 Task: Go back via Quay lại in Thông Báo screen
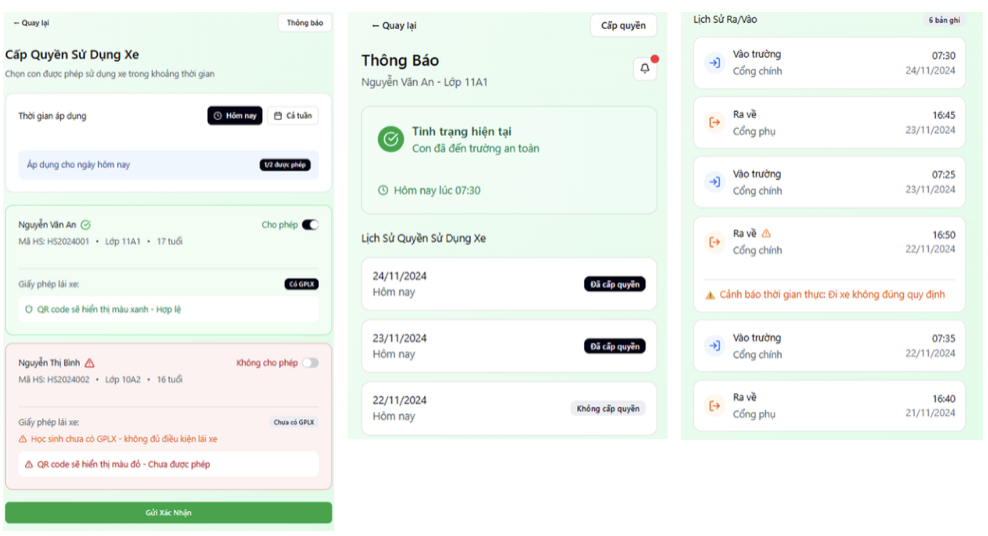coord(394,26)
